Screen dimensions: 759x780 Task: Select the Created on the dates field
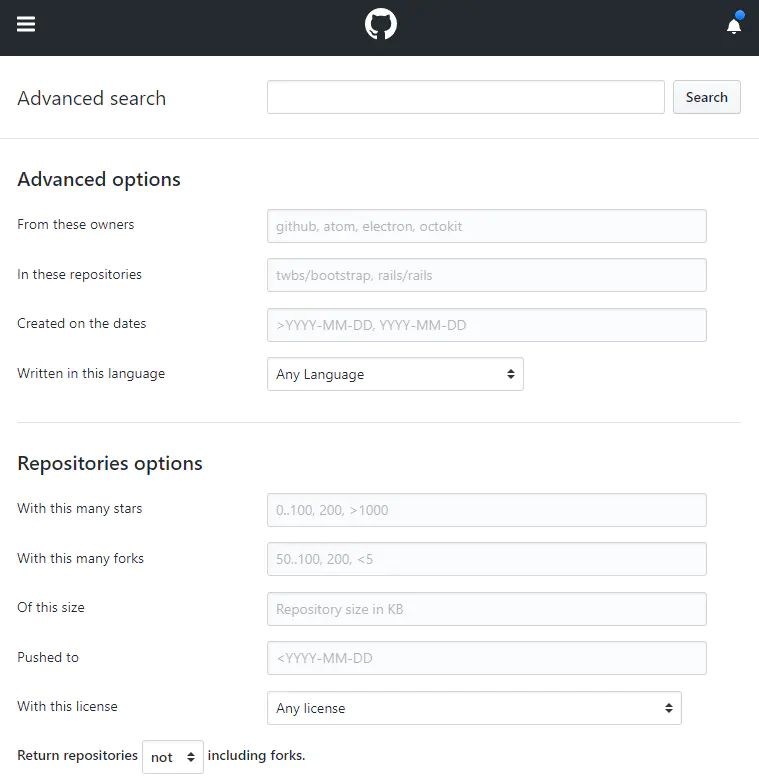click(486, 325)
